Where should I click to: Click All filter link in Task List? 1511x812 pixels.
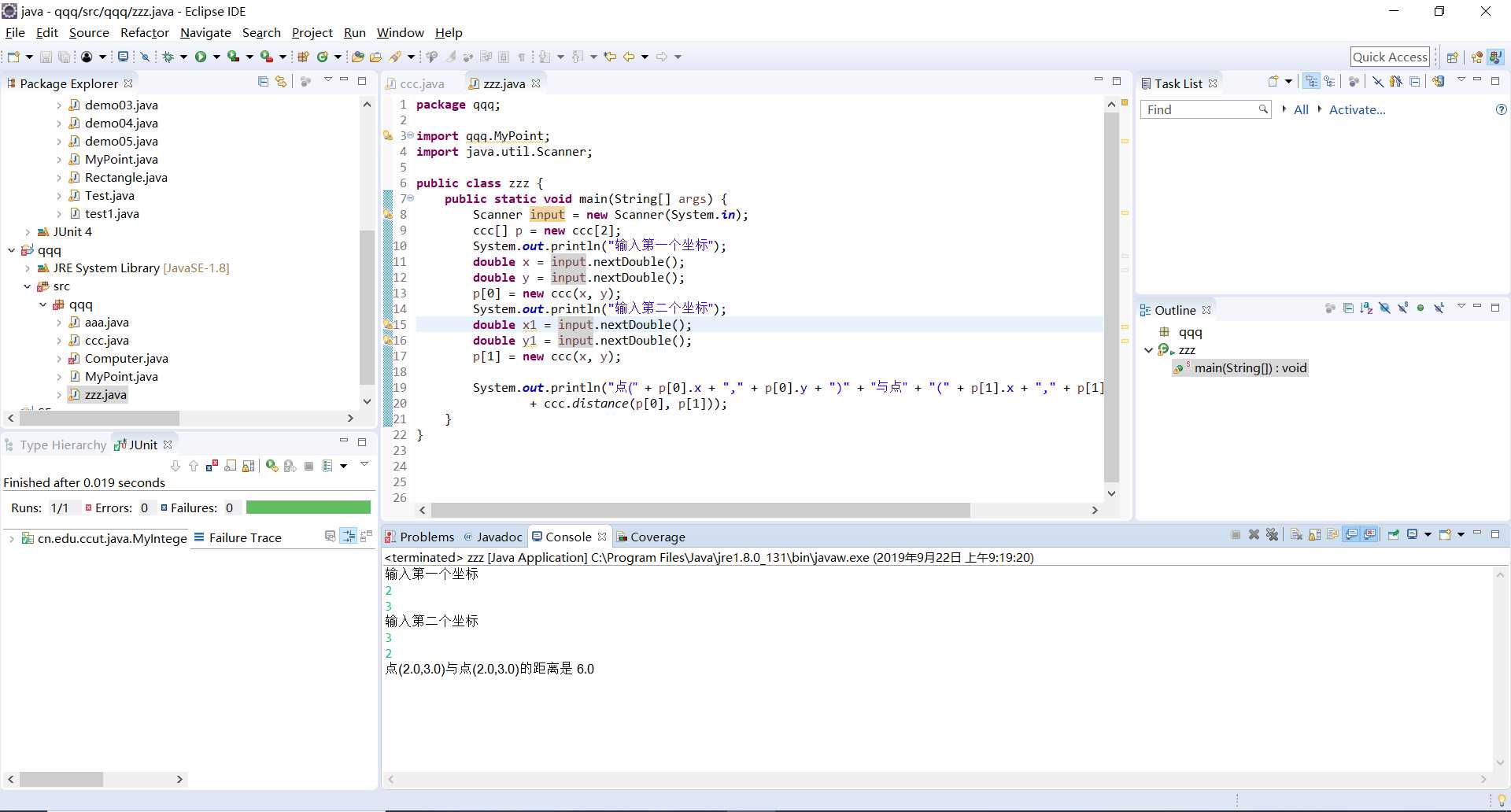(x=1301, y=109)
